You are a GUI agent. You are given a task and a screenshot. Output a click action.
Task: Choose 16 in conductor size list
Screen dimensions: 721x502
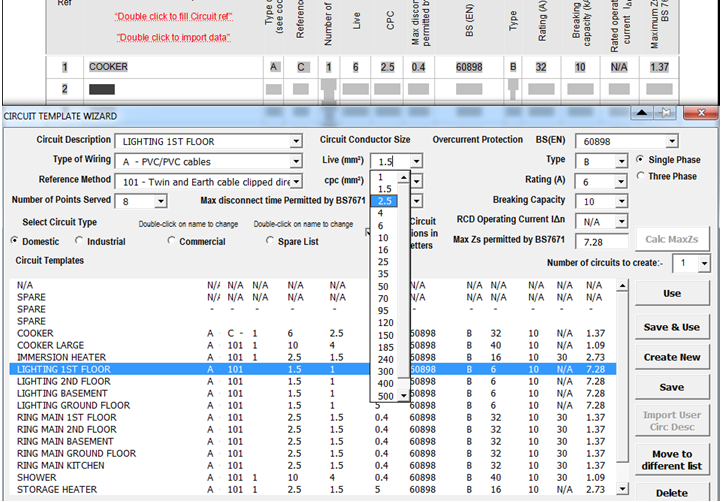click(382, 249)
